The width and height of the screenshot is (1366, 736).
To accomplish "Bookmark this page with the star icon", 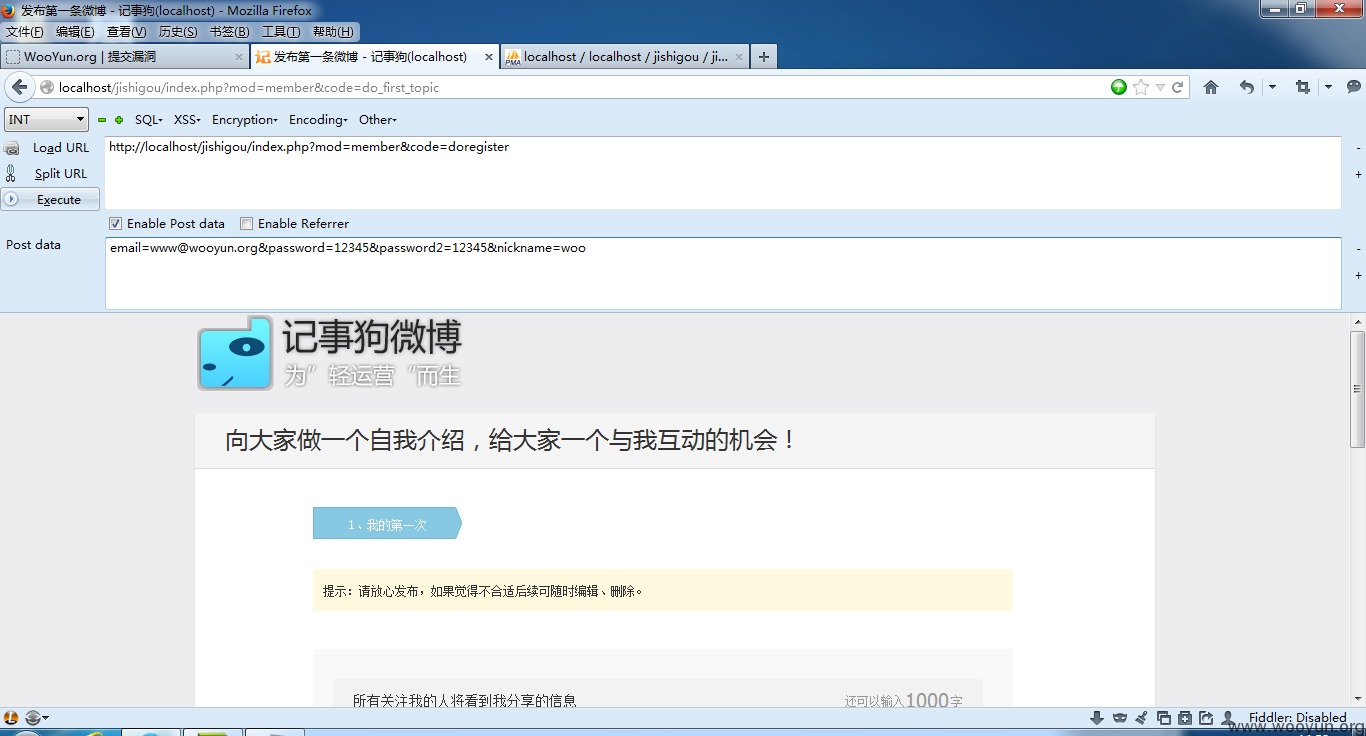I will tap(1141, 87).
